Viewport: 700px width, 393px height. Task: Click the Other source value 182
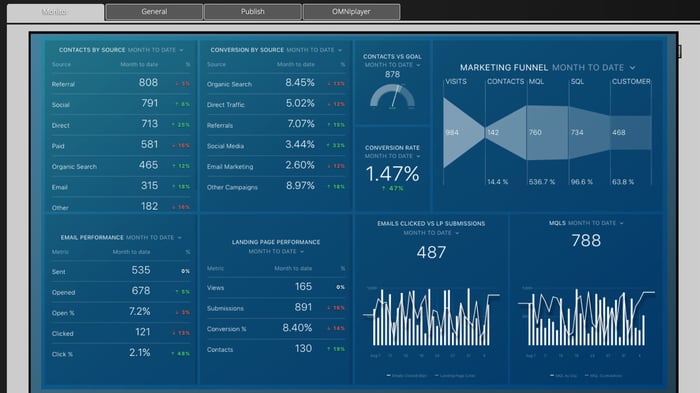[x=150, y=206]
